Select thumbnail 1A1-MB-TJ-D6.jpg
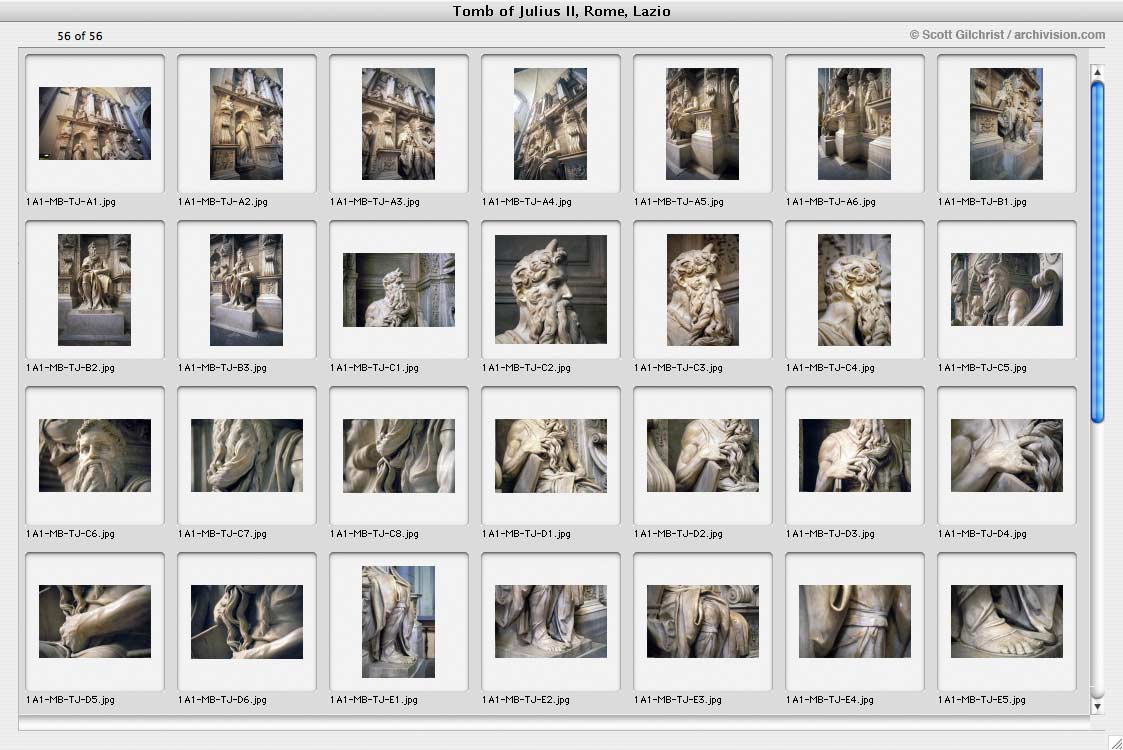The image size is (1123, 750). tap(246, 622)
